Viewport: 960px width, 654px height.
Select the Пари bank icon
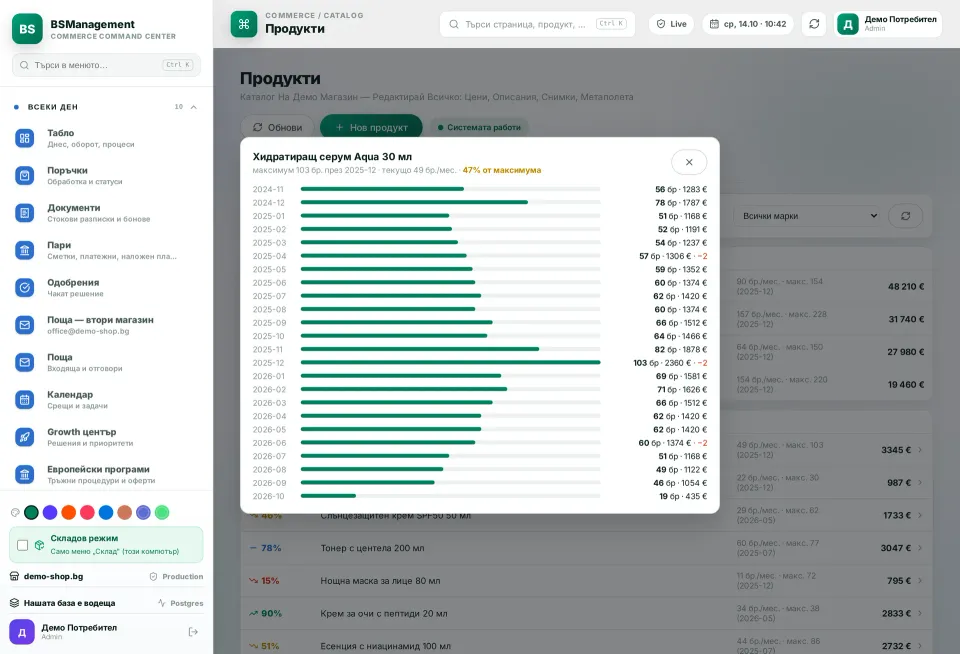(24, 250)
